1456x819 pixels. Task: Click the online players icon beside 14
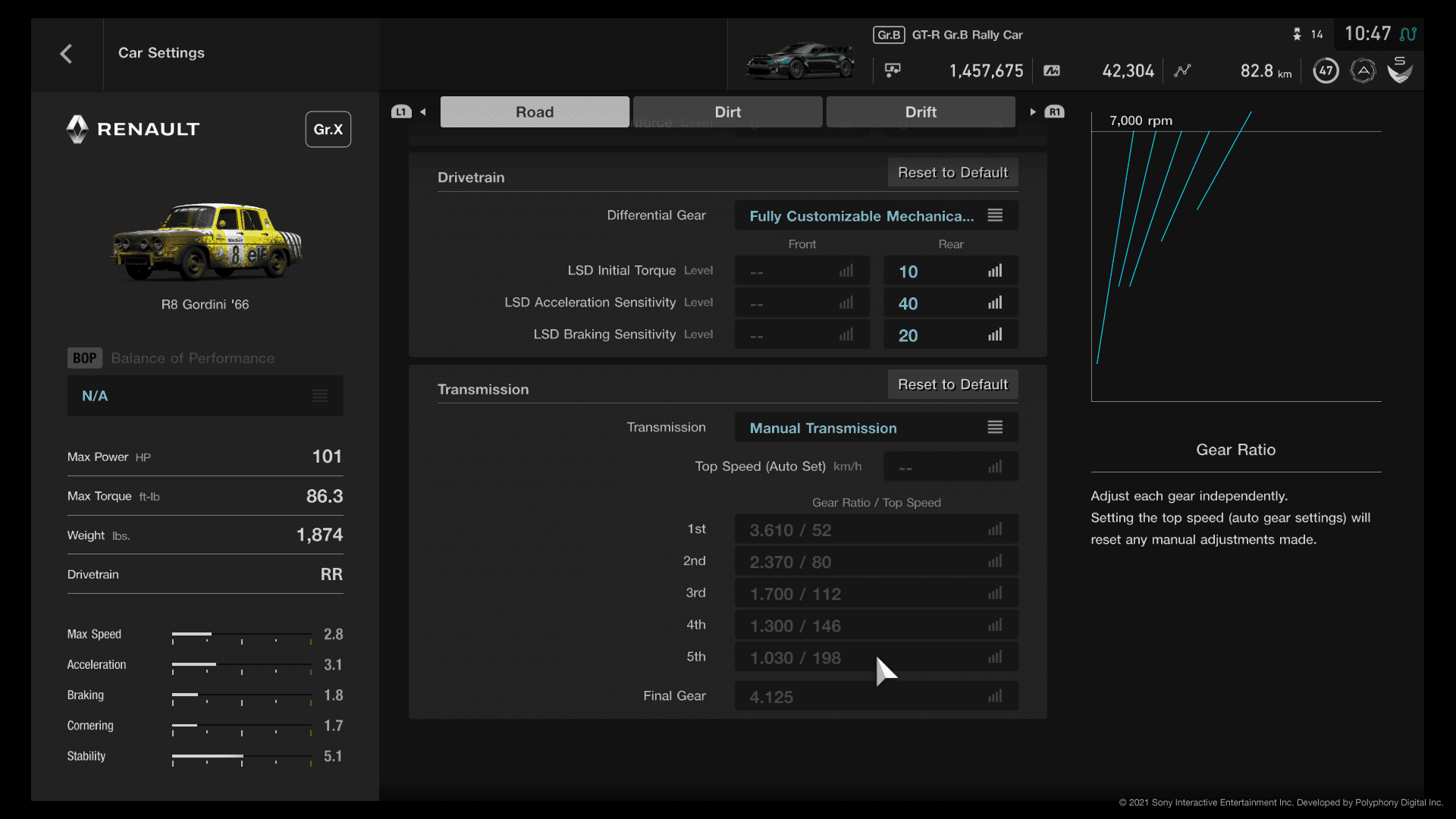(x=1297, y=34)
